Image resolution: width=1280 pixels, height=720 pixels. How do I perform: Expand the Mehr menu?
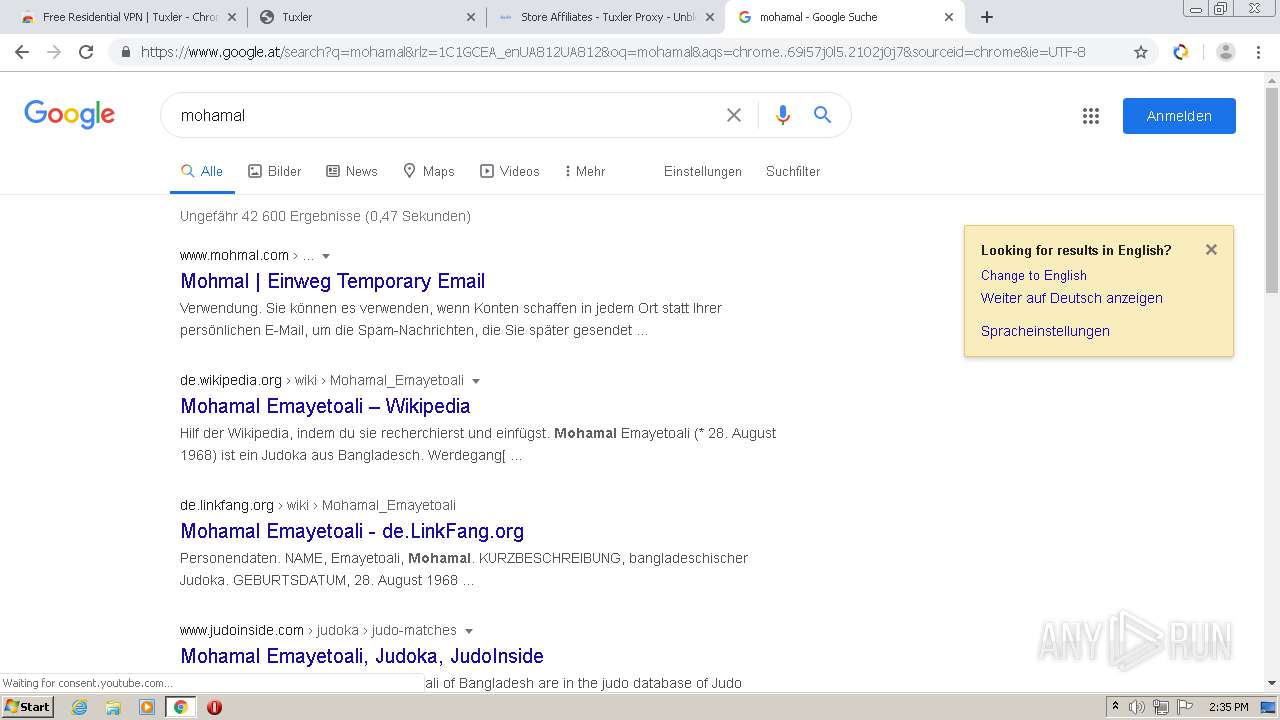(x=585, y=171)
